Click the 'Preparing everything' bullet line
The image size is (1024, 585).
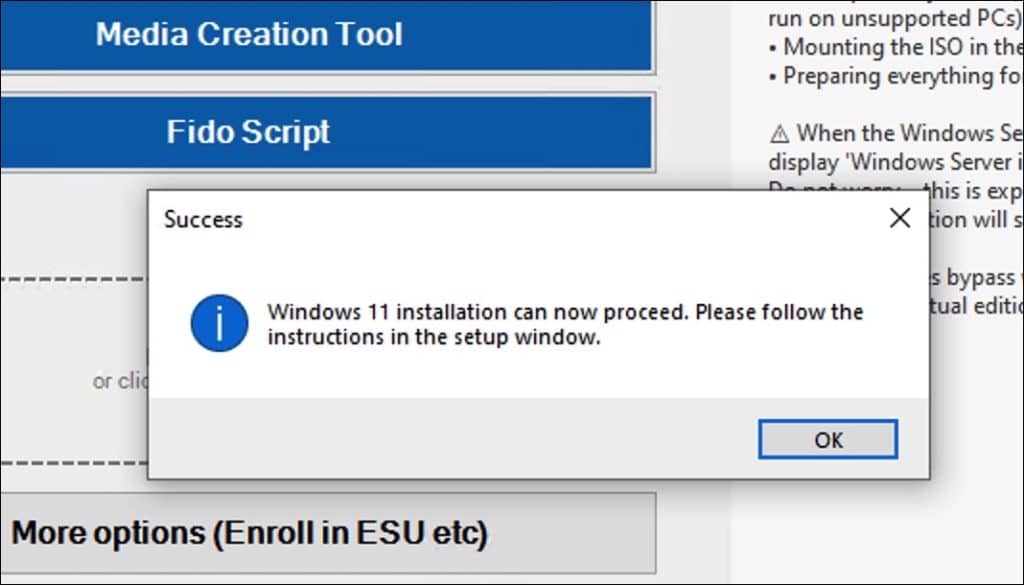pos(896,76)
